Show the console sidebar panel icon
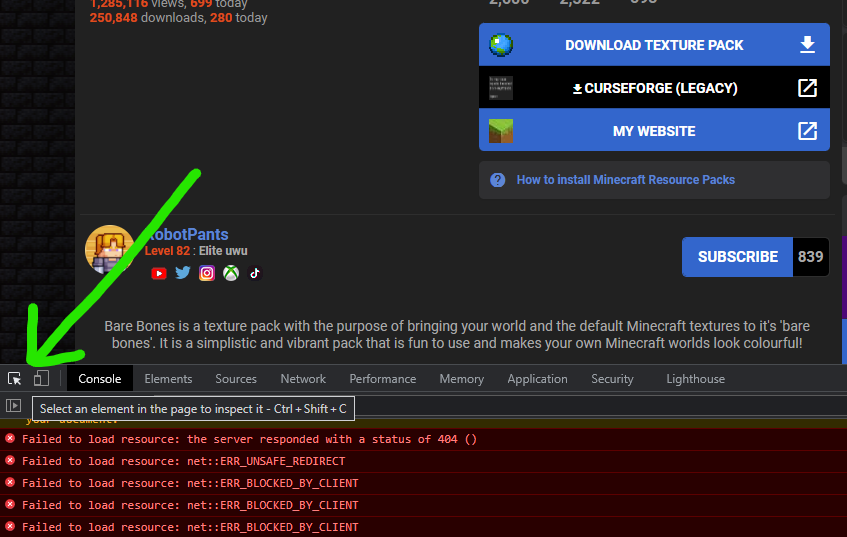Viewport: 847px width, 537px height. tap(14, 405)
